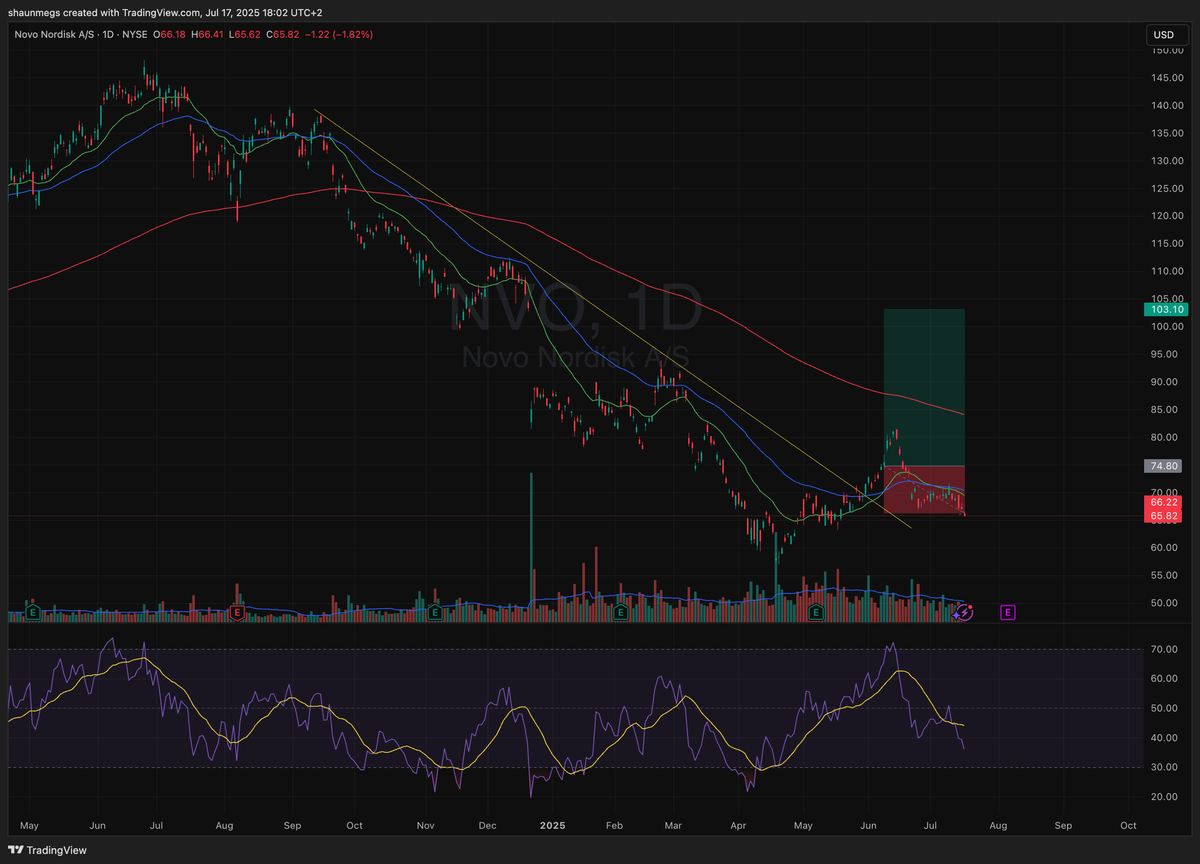Click the 20.00 RSI axis label
Image resolution: width=1200 pixels, height=864 pixels.
point(1164,797)
